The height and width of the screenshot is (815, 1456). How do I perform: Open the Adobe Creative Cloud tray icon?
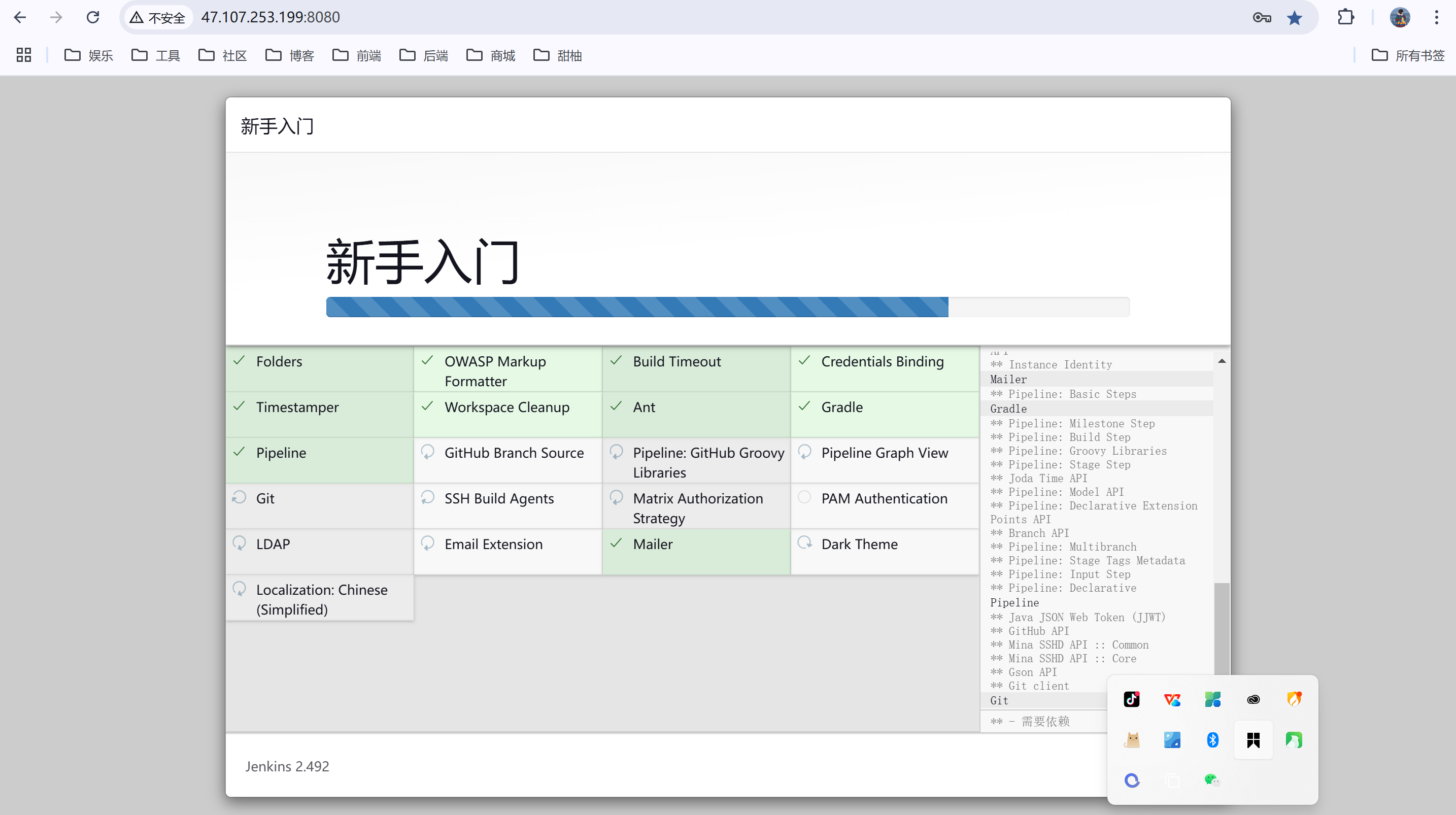(1253, 699)
